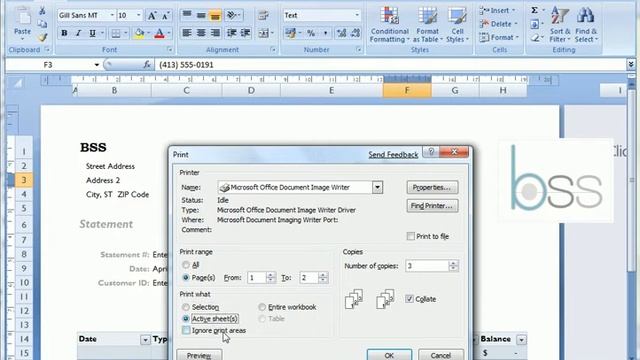The width and height of the screenshot is (640, 360).
Task: Enable Ignore print areas checkbox
Action: (x=186, y=330)
